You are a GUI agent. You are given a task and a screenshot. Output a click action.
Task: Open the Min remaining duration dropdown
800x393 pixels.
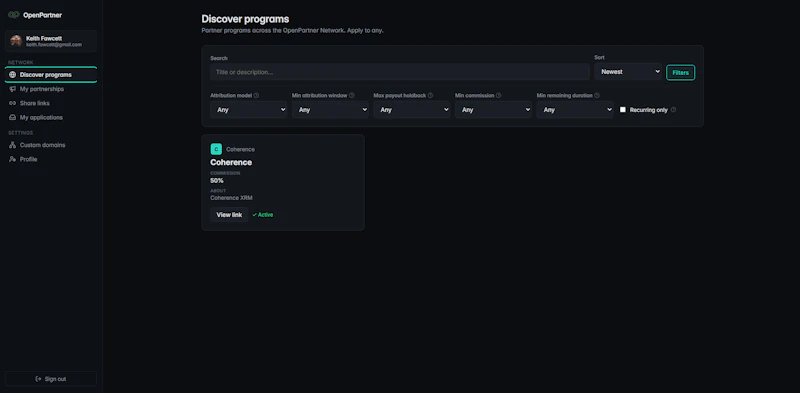pyautogui.click(x=575, y=110)
